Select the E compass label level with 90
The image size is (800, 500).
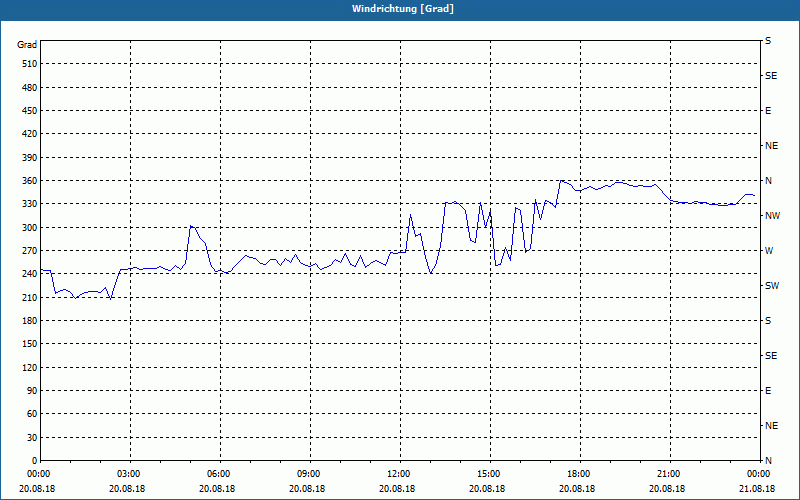coord(768,391)
